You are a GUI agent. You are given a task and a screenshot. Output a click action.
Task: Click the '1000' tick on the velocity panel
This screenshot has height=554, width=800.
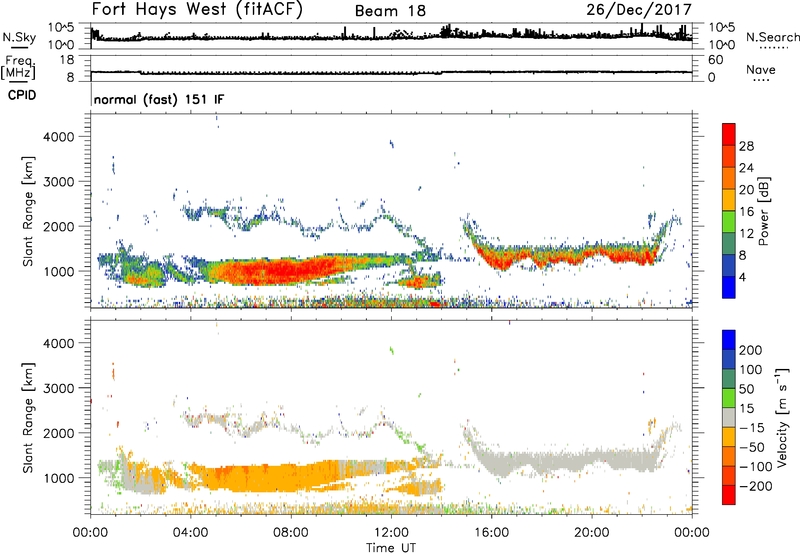58,478
